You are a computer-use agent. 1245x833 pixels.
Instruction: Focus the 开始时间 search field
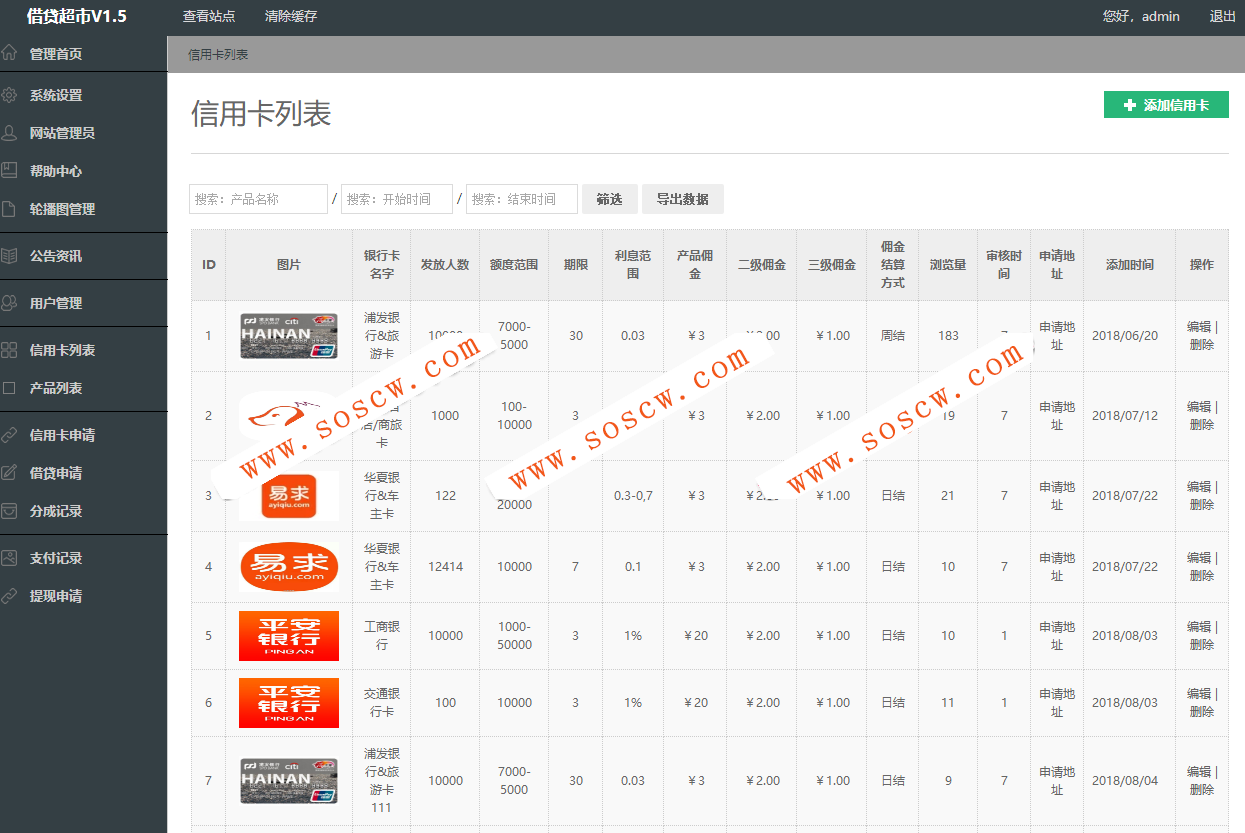pos(397,199)
